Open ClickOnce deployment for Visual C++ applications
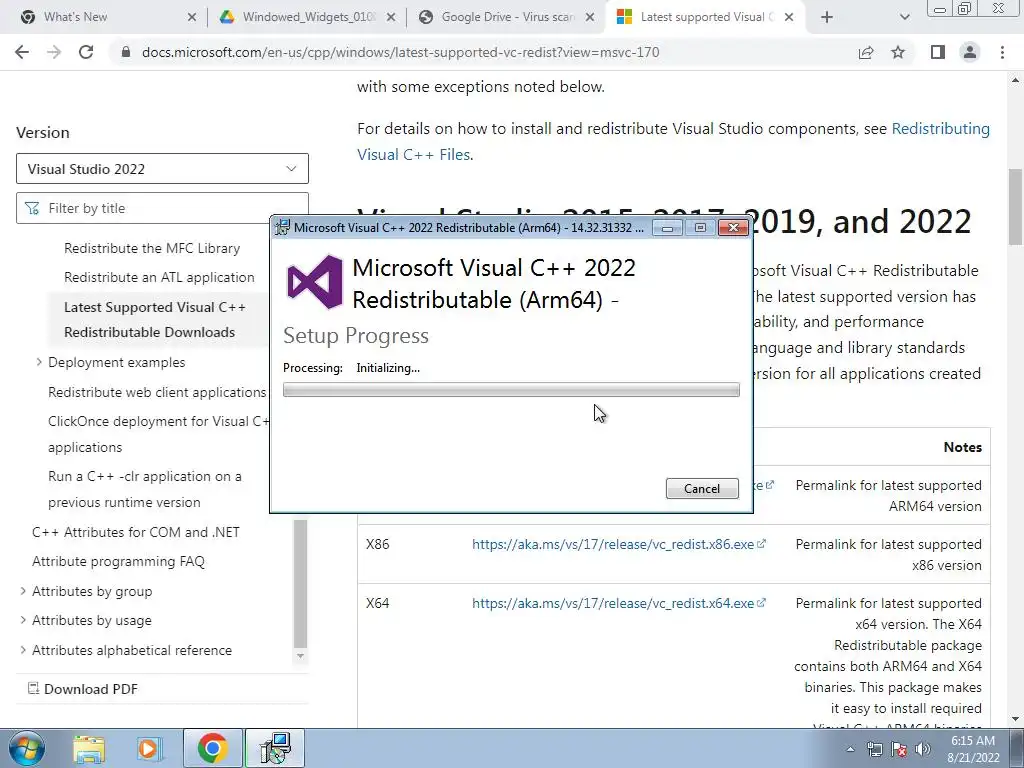 [159, 434]
